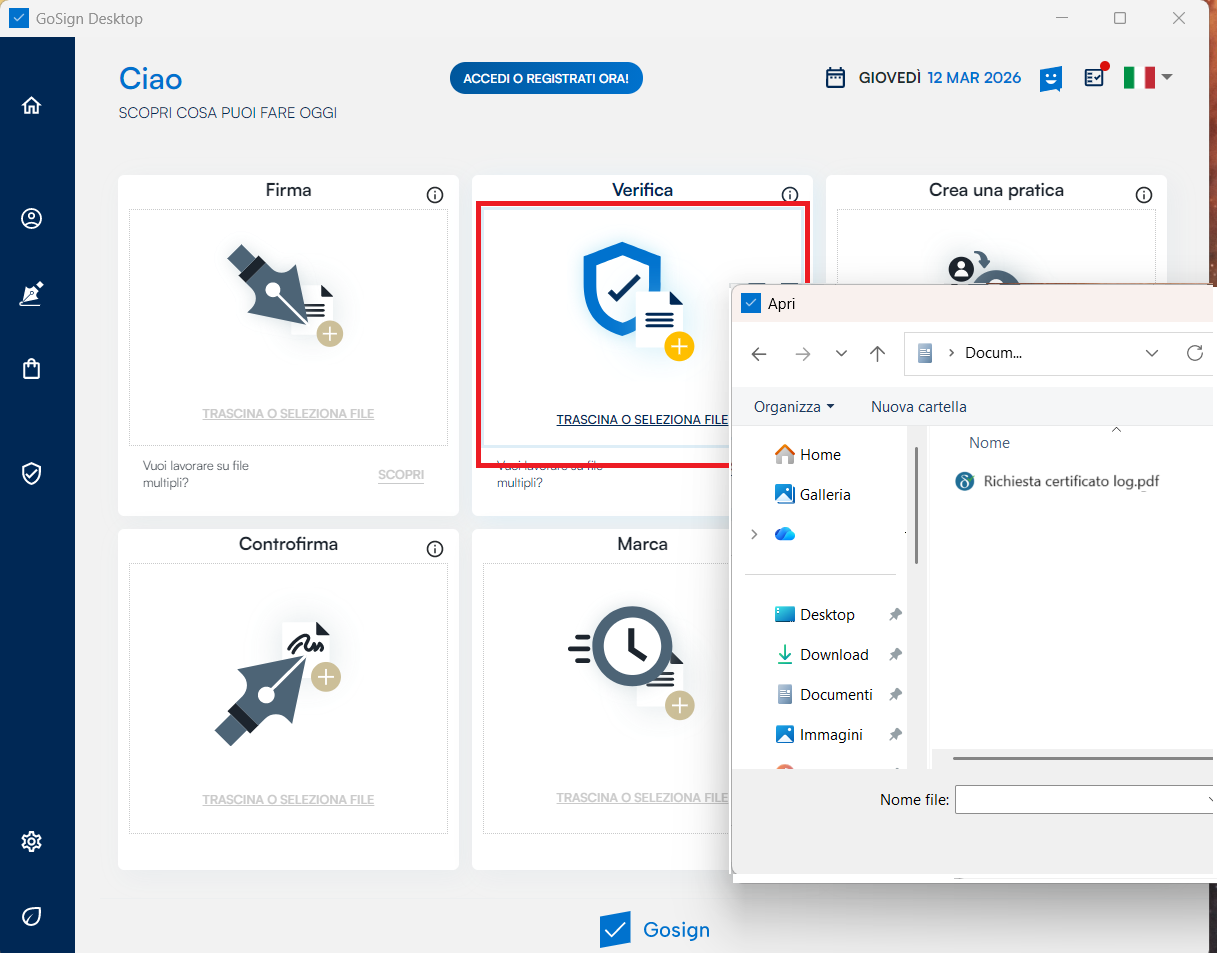Click the leaf icon at sidebar bottom
This screenshot has width=1217, height=953.
(x=31, y=916)
